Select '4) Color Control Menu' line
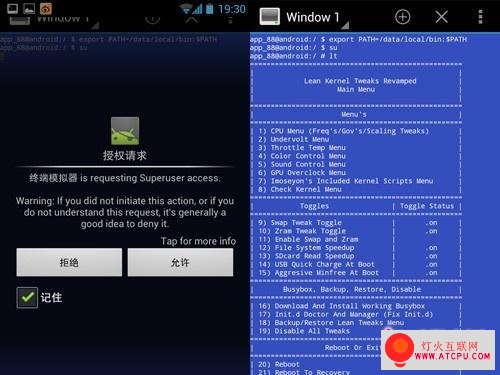The width and height of the screenshot is (500, 375). click(x=302, y=156)
